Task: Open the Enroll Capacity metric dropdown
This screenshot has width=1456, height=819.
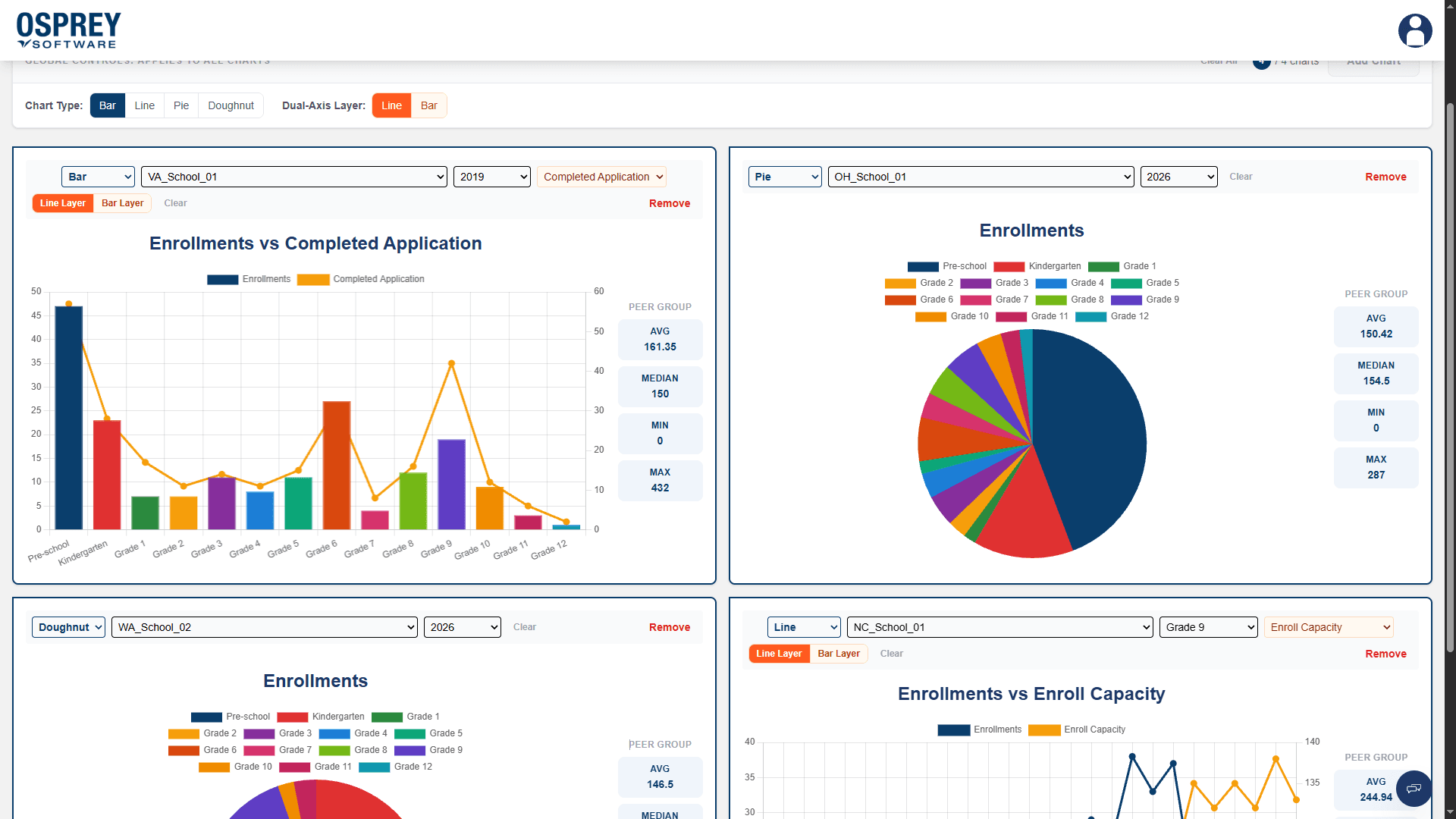Action: tap(1329, 627)
